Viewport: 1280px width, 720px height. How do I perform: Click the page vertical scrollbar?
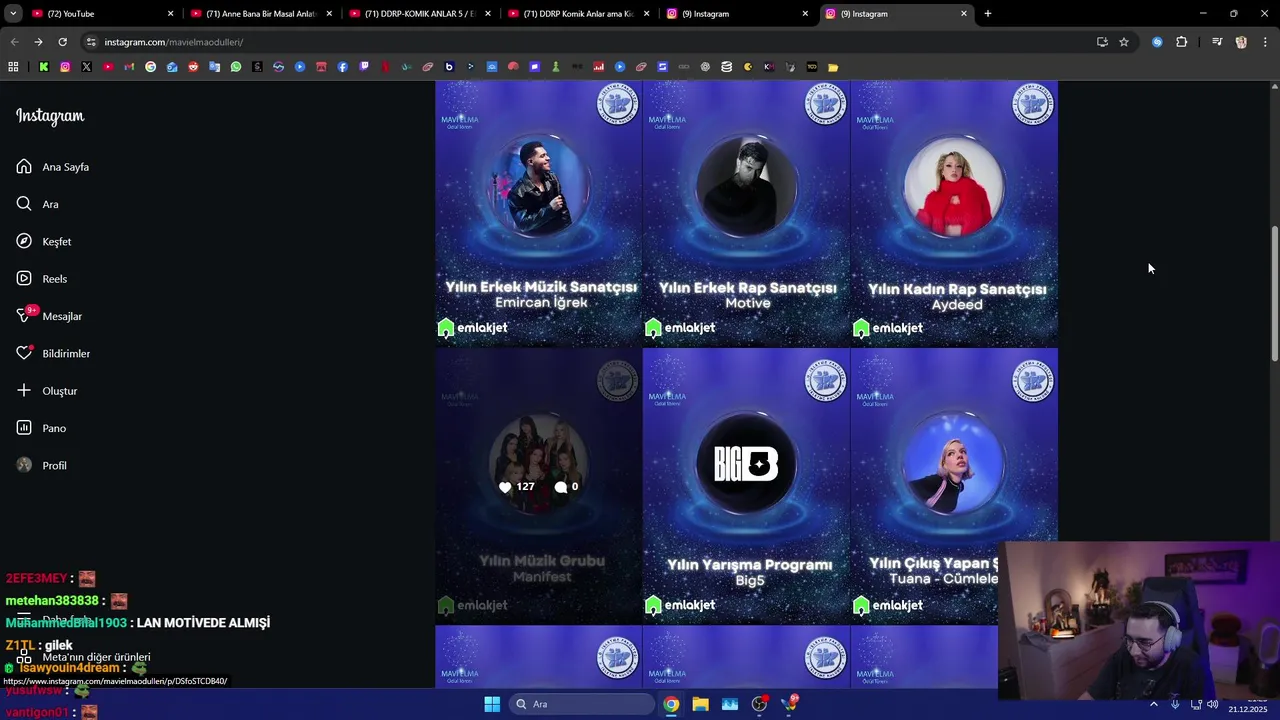1274,295
